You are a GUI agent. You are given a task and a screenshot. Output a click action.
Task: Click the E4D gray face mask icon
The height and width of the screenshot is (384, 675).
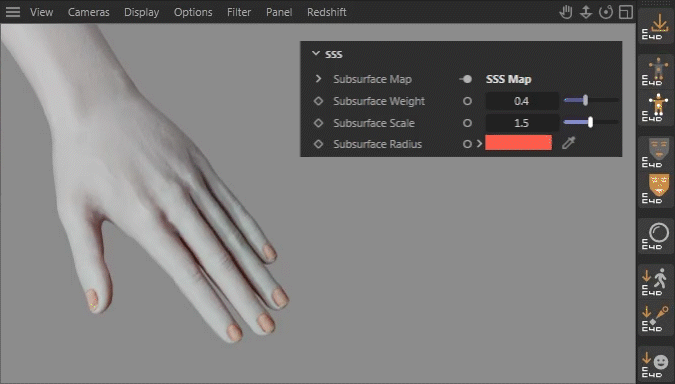(656, 154)
